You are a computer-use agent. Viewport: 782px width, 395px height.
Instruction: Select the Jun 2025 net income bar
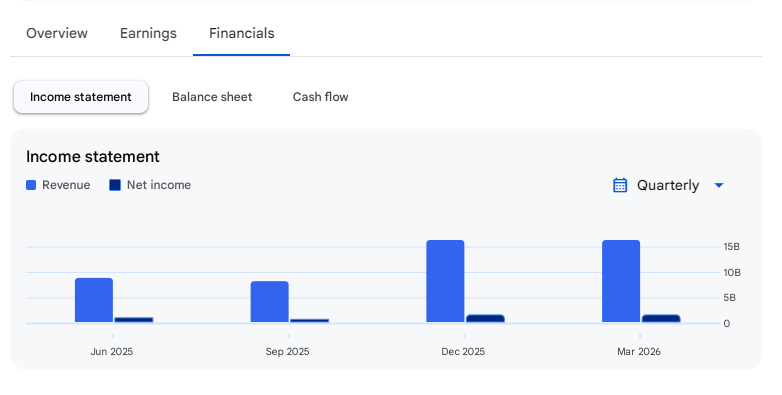click(134, 320)
